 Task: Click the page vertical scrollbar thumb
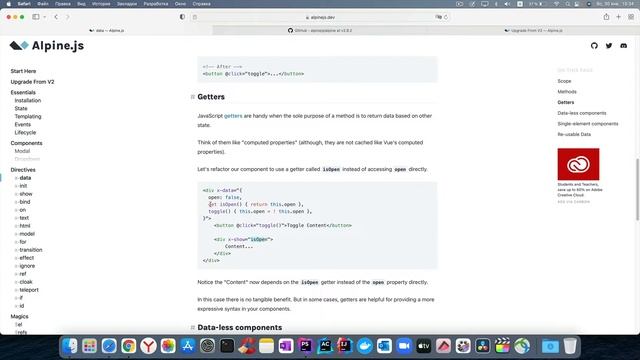click(x=638, y=190)
